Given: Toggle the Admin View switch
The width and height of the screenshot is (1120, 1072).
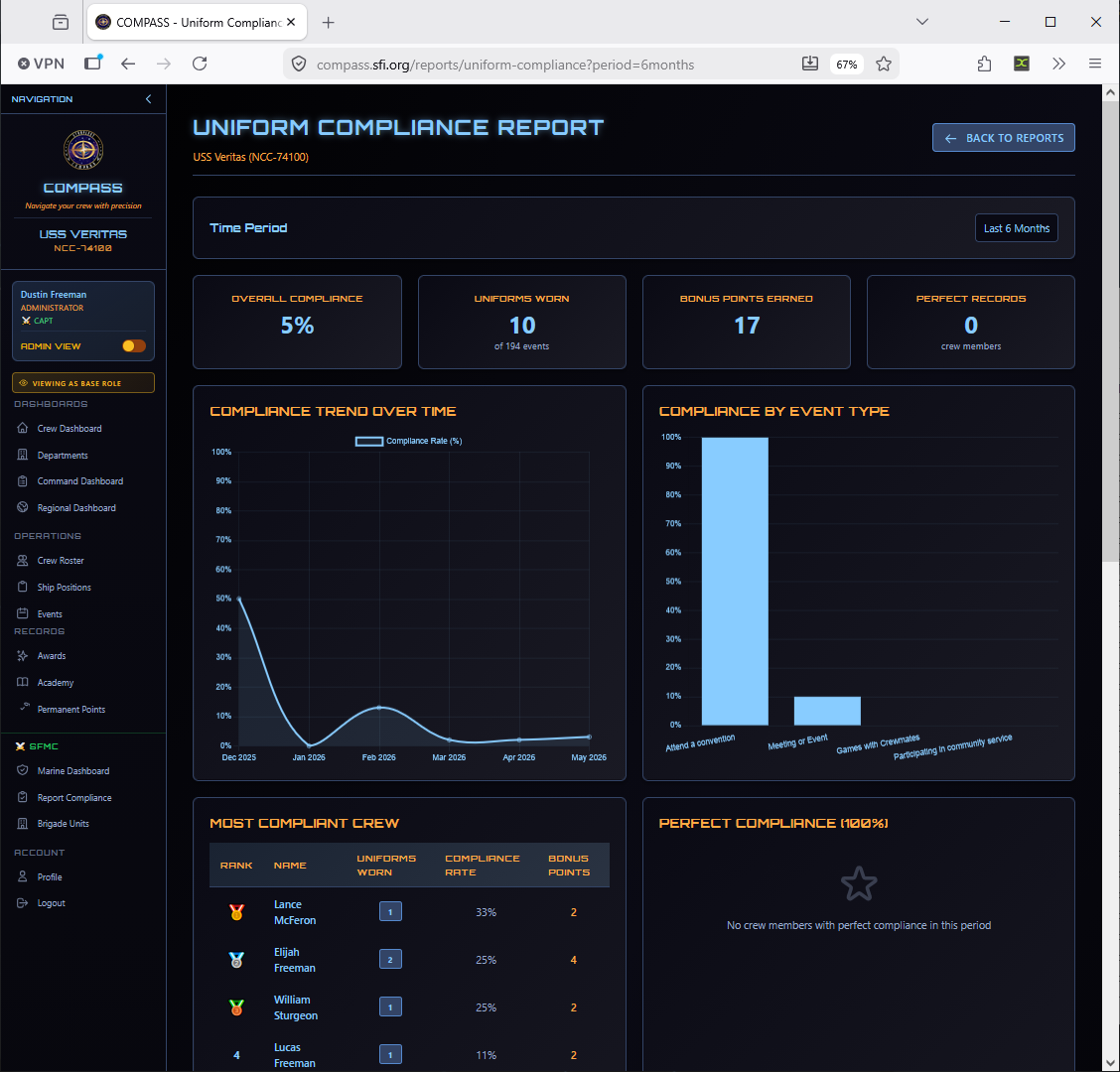Looking at the screenshot, I should 134,346.
